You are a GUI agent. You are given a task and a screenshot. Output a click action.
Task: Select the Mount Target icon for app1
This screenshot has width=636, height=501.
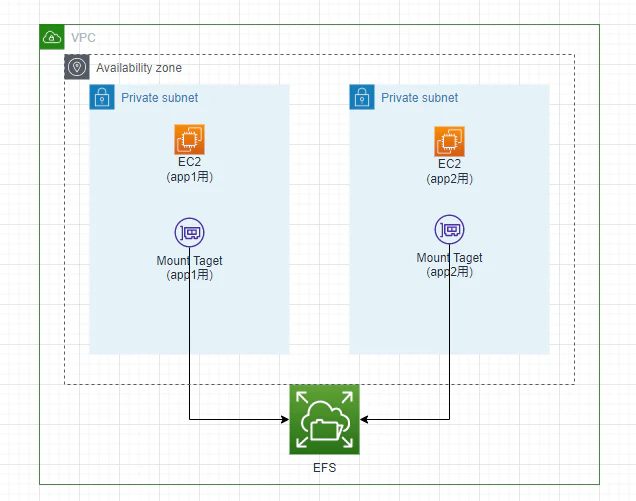(189, 232)
